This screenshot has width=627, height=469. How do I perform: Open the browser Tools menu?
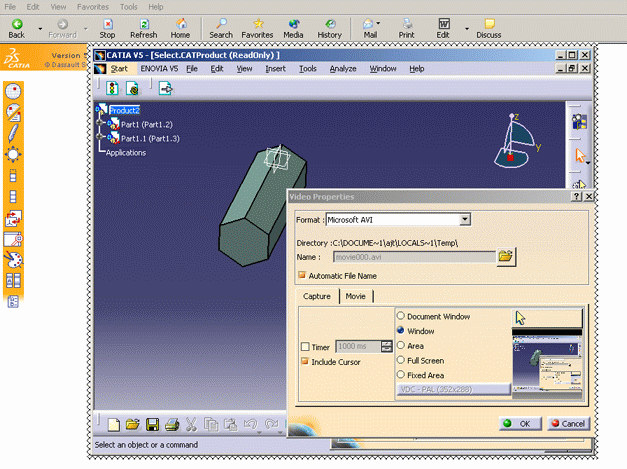[128, 7]
